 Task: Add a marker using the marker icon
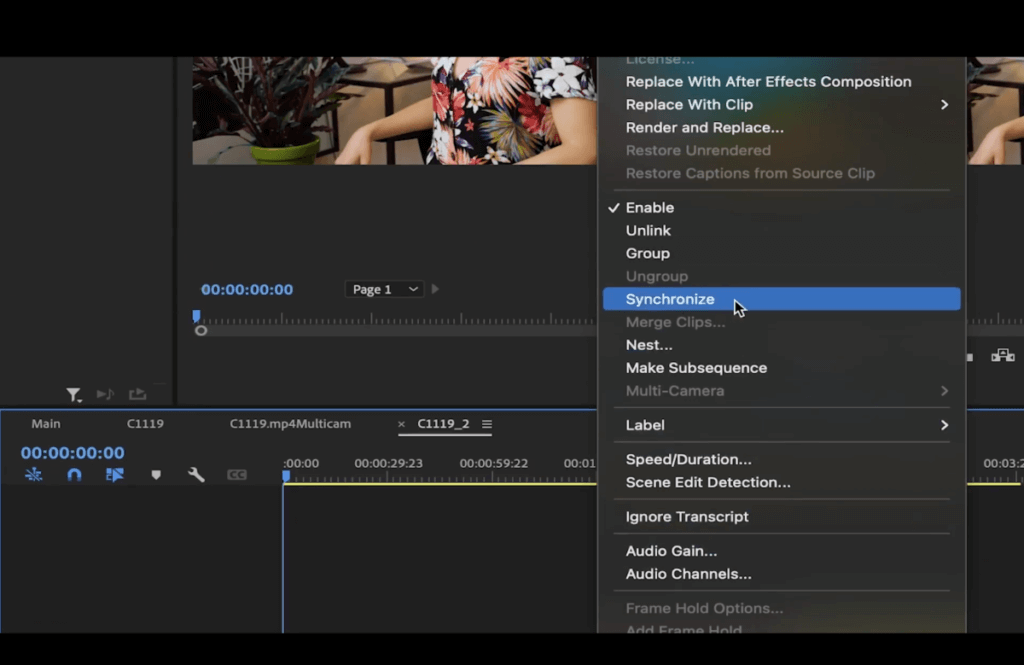coord(156,475)
